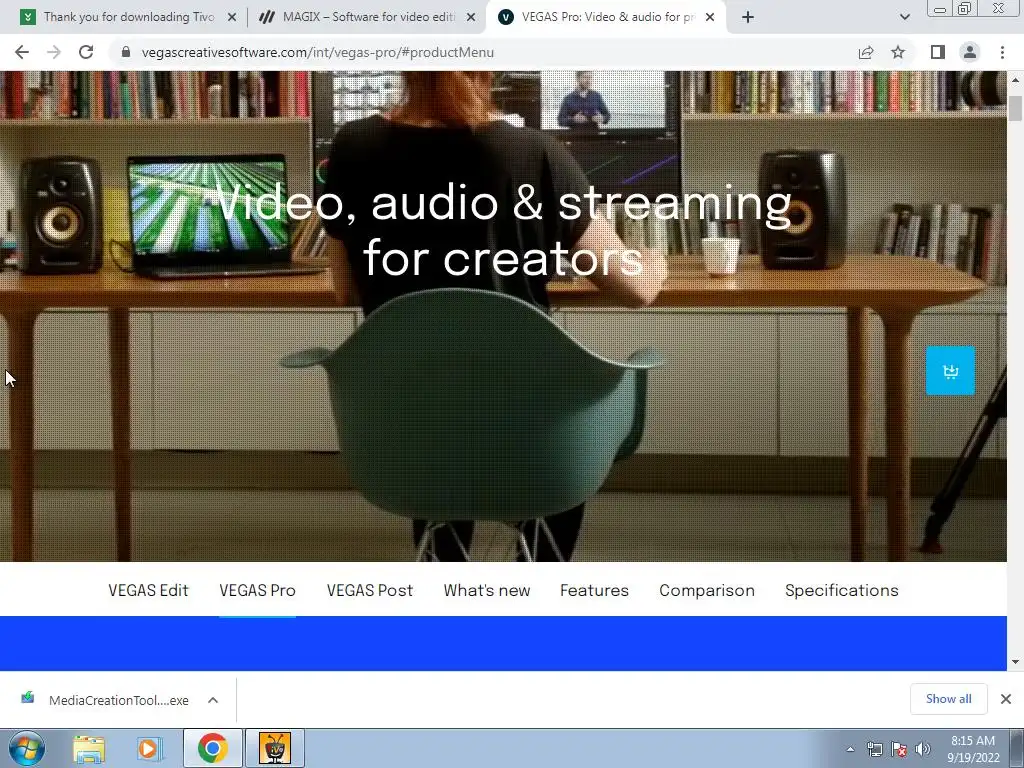Expand the tab search dropdown arrow

(904, 17)
